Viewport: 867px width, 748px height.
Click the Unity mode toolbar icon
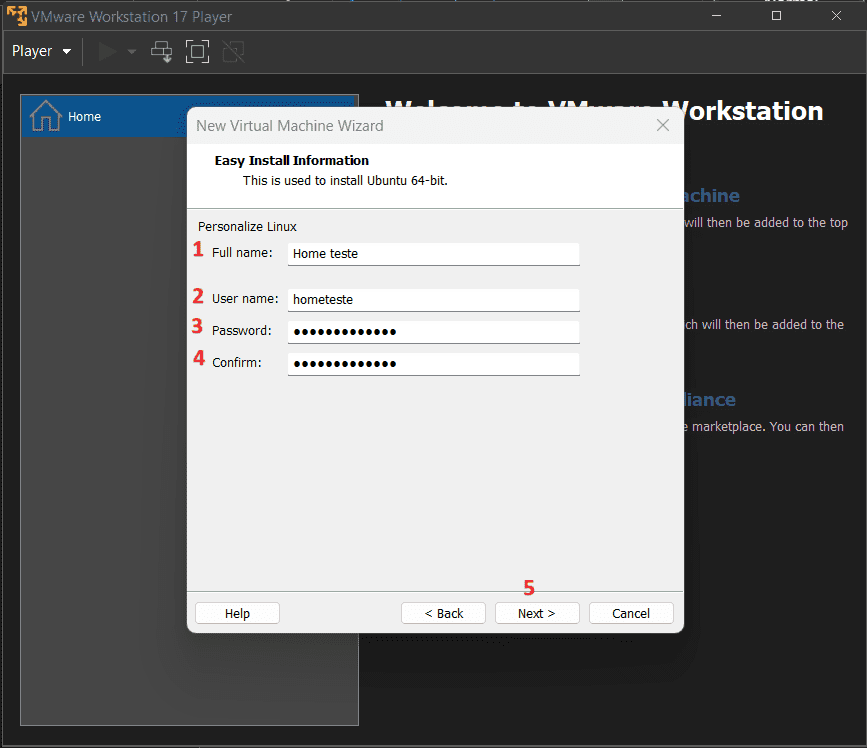(232, 51)
